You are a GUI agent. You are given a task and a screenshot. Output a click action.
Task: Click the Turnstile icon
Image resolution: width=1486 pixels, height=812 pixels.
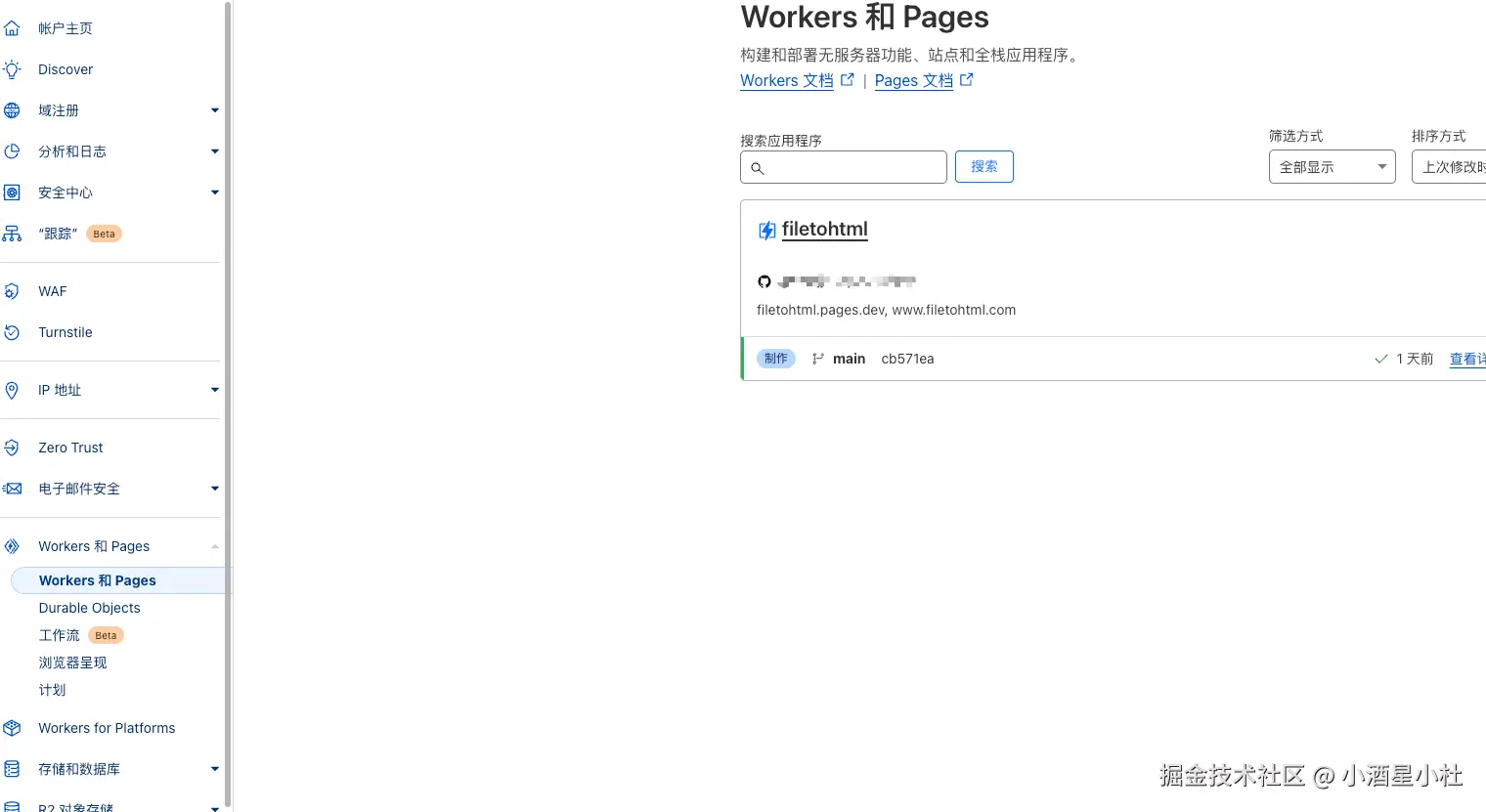[12, 332]
